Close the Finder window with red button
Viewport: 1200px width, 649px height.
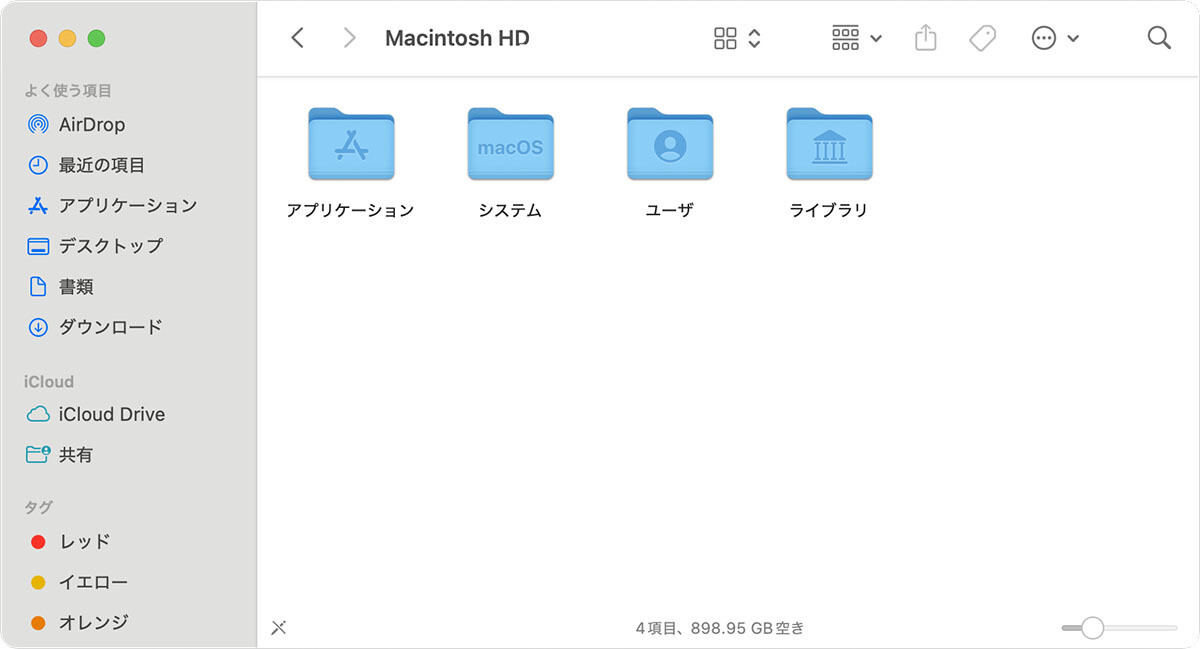click(38, 39)
